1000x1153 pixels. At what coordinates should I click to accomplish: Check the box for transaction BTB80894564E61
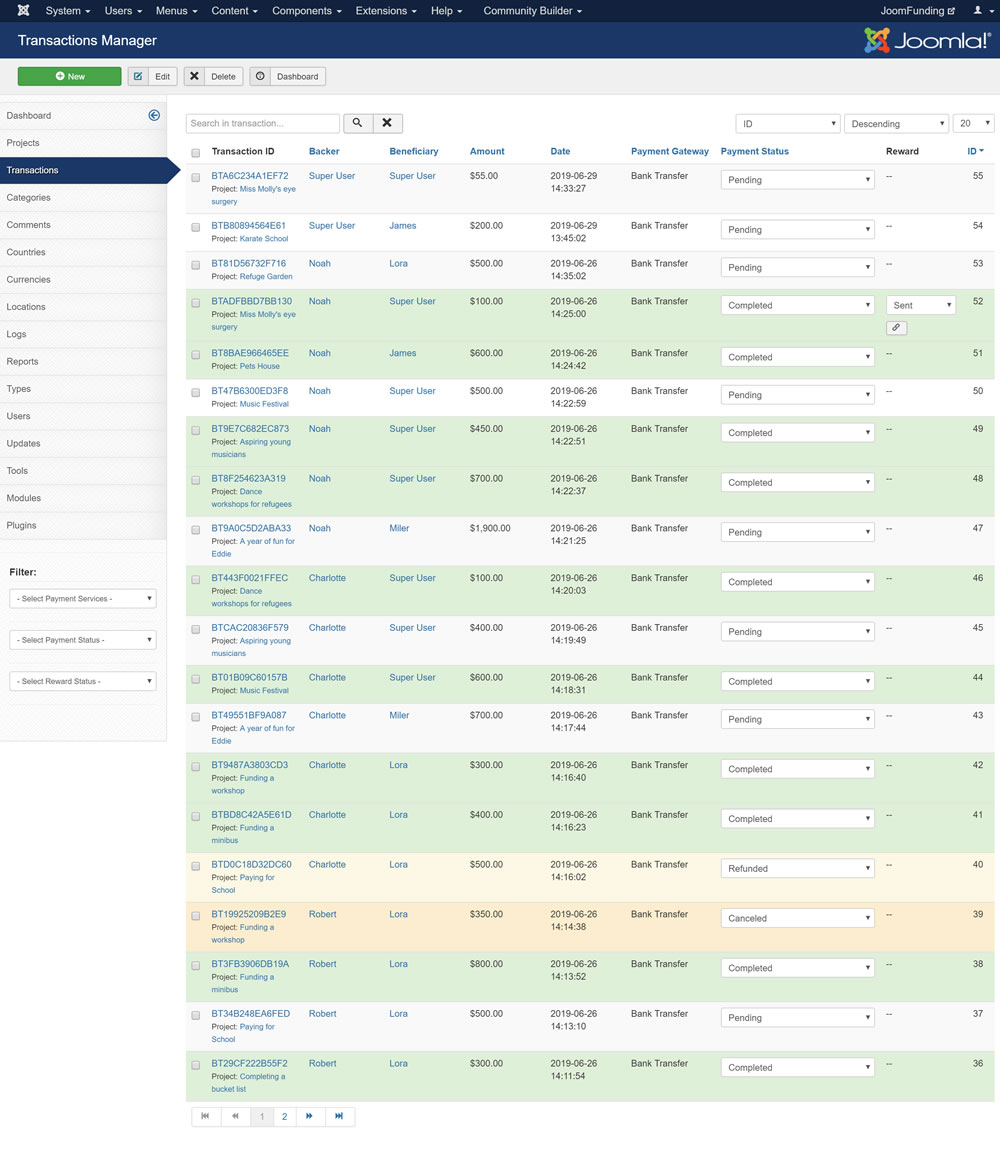point(196,227)
